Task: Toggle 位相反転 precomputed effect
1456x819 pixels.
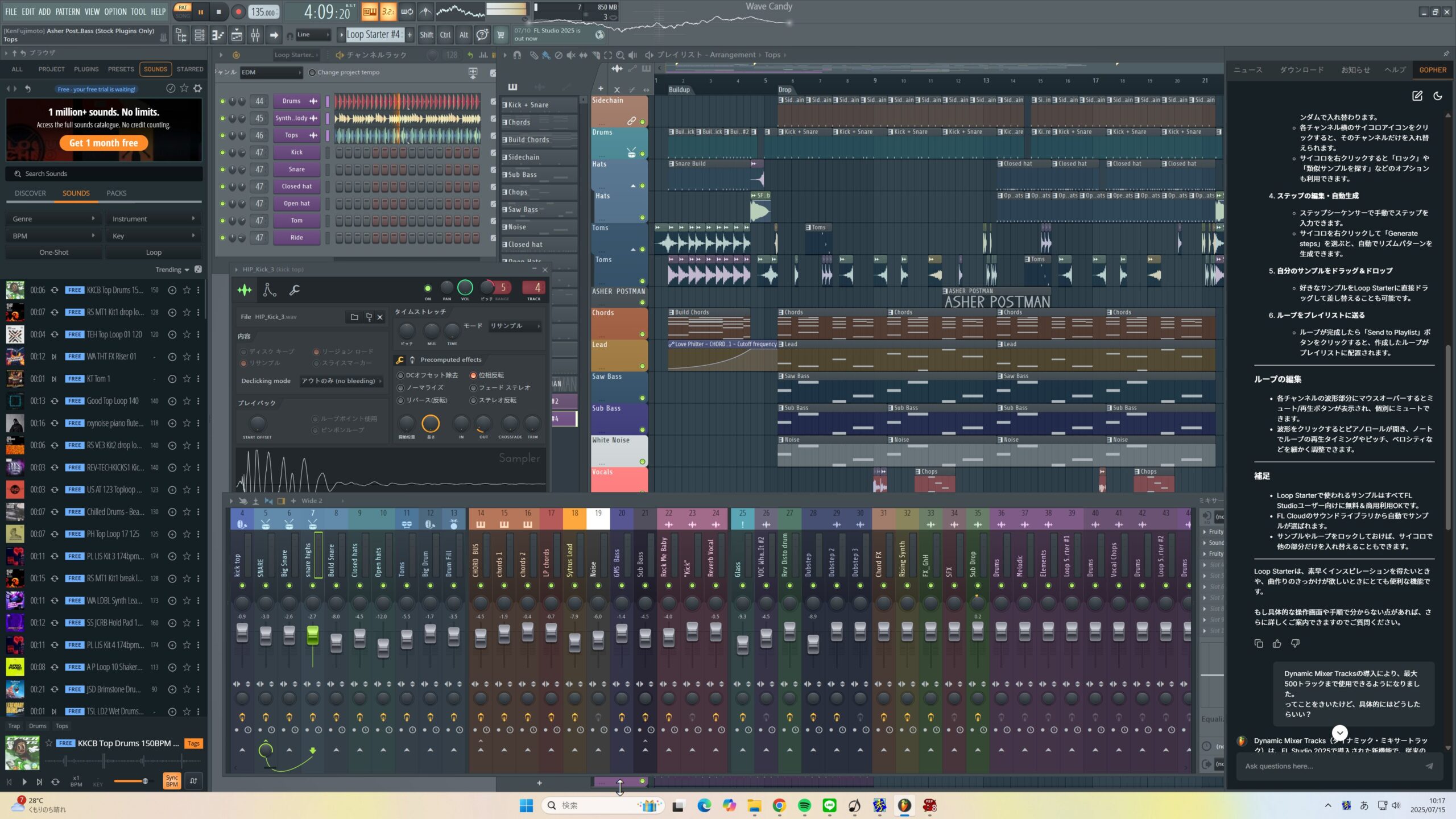Action: point(473,375)
